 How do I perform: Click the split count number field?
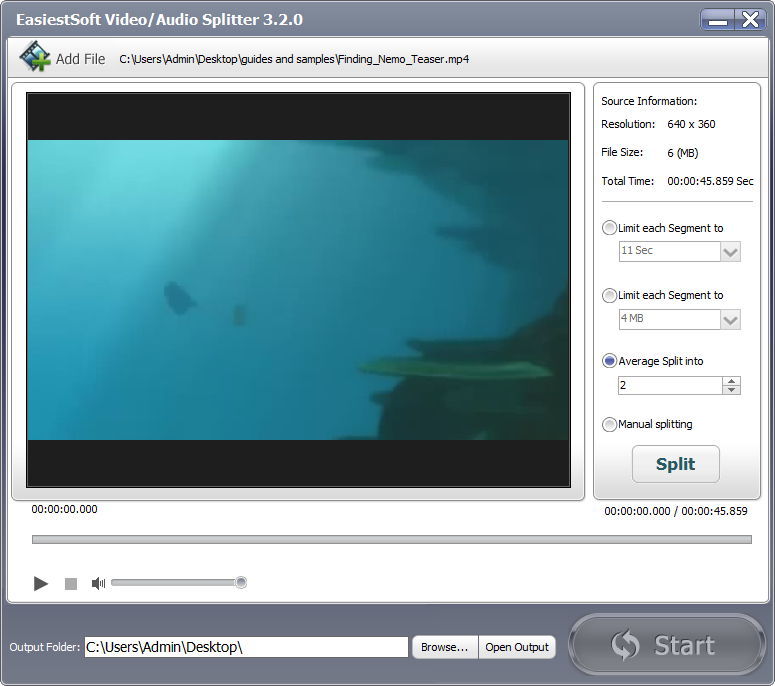click(x=670, y=386)
